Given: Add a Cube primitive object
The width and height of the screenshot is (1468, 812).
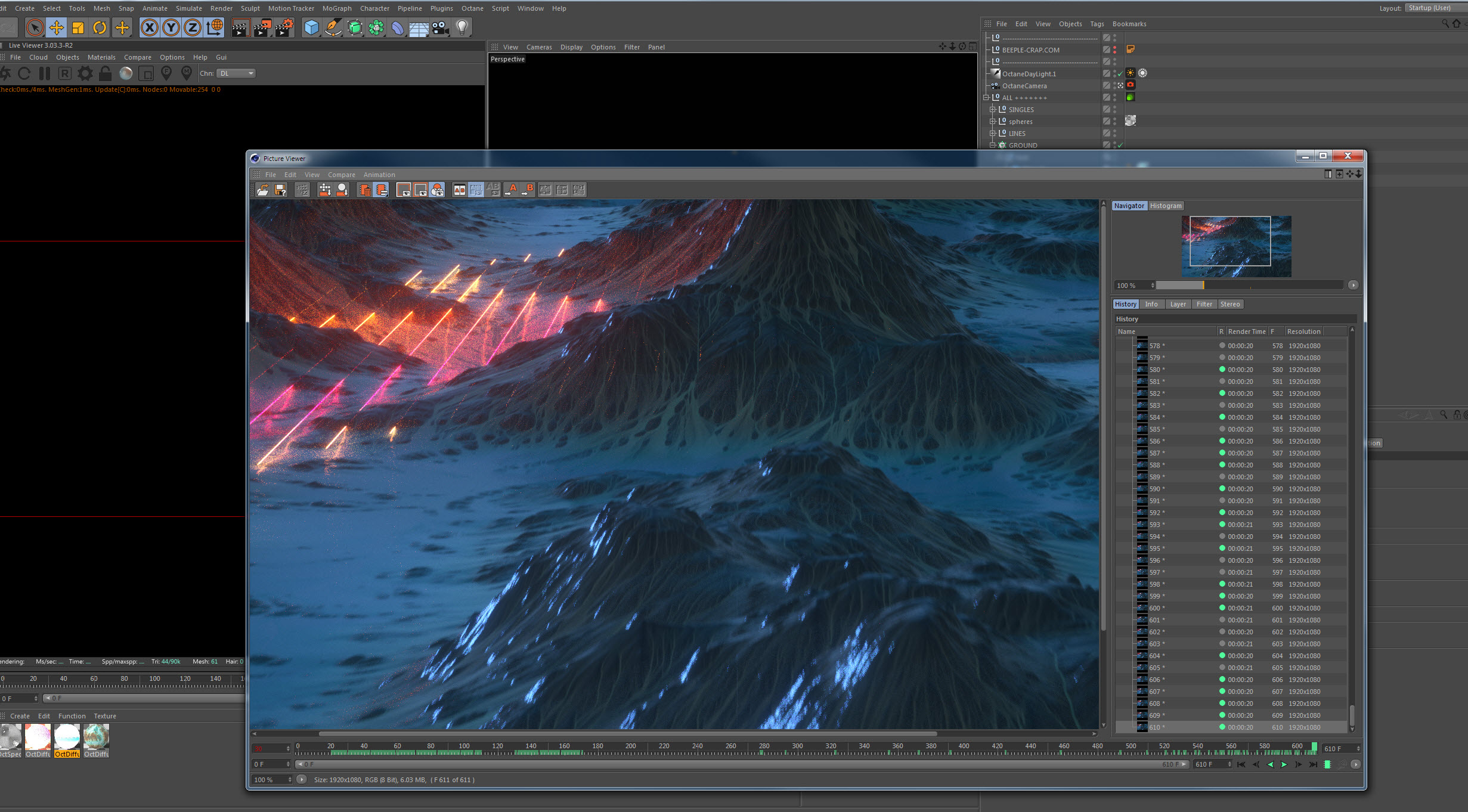Looking at the screenshot, I should click(311, 27).
